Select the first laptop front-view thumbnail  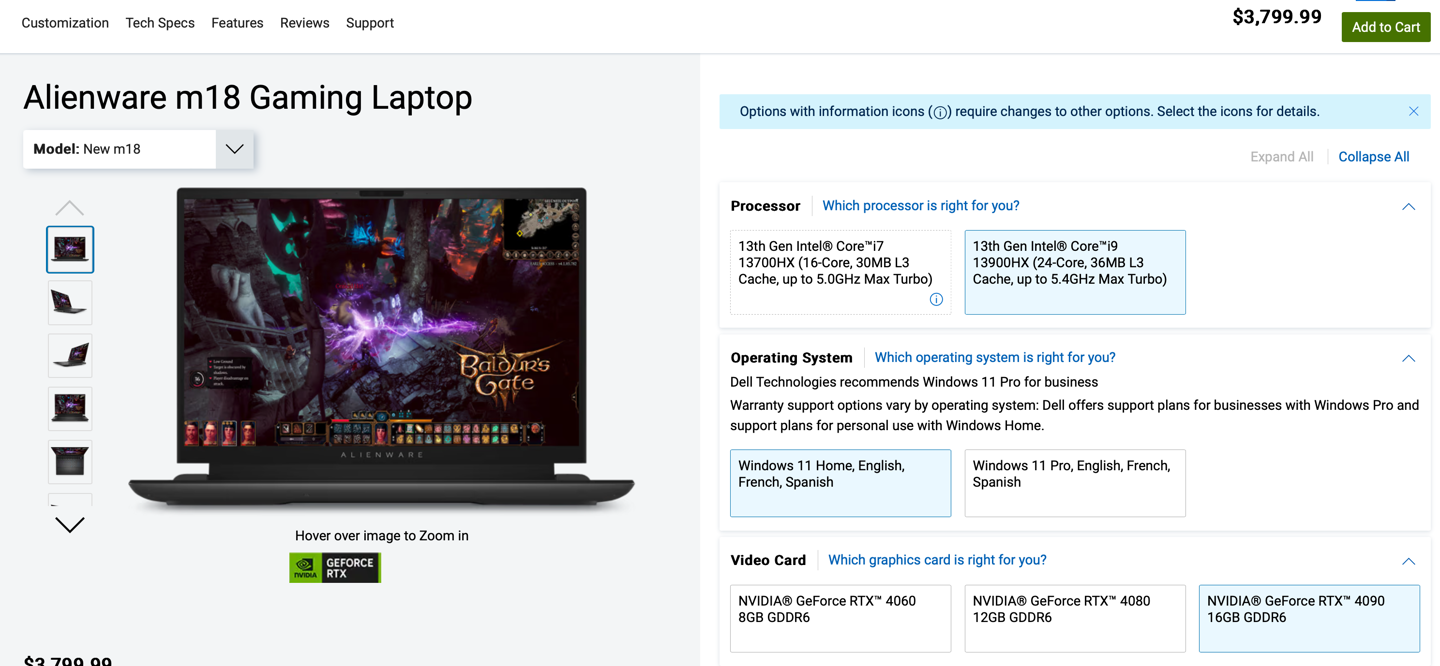[x=70, y=249]
